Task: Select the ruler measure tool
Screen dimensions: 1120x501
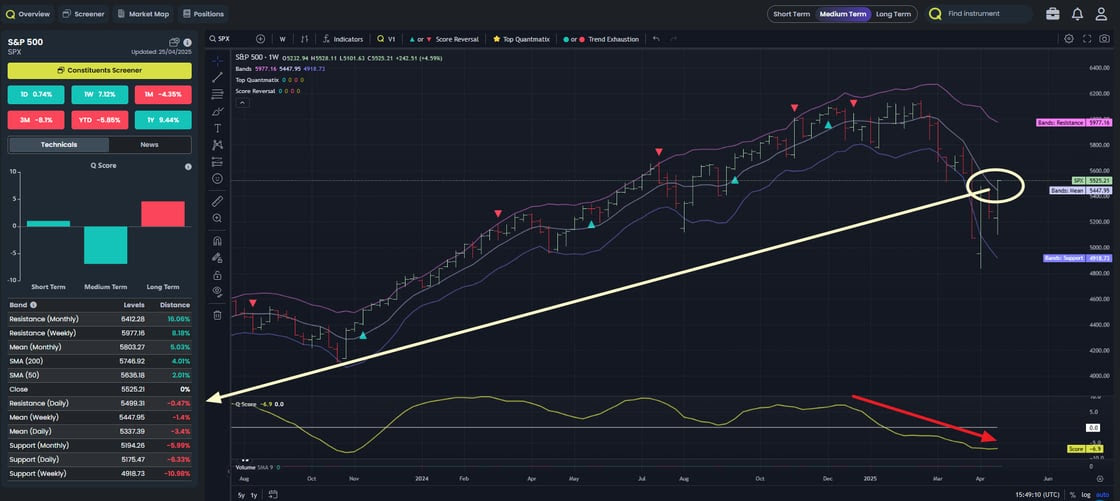Action: (x=217, y=202)
